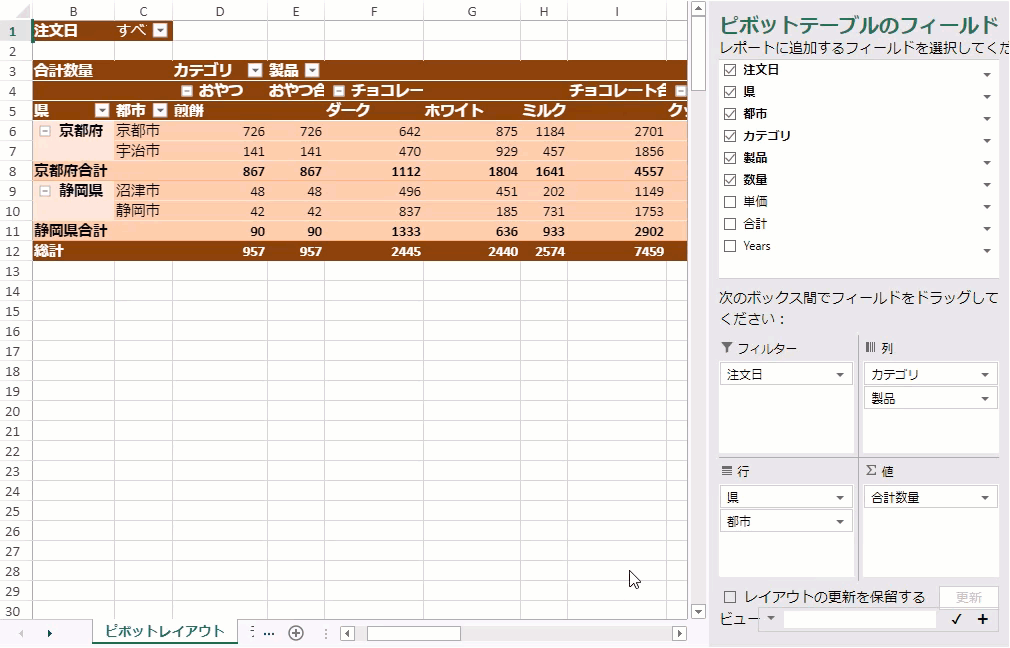This screenshot has width=1010, height=648.
Task: Uncheck the 県 field checkbox
Action: [x=730, y=91]
